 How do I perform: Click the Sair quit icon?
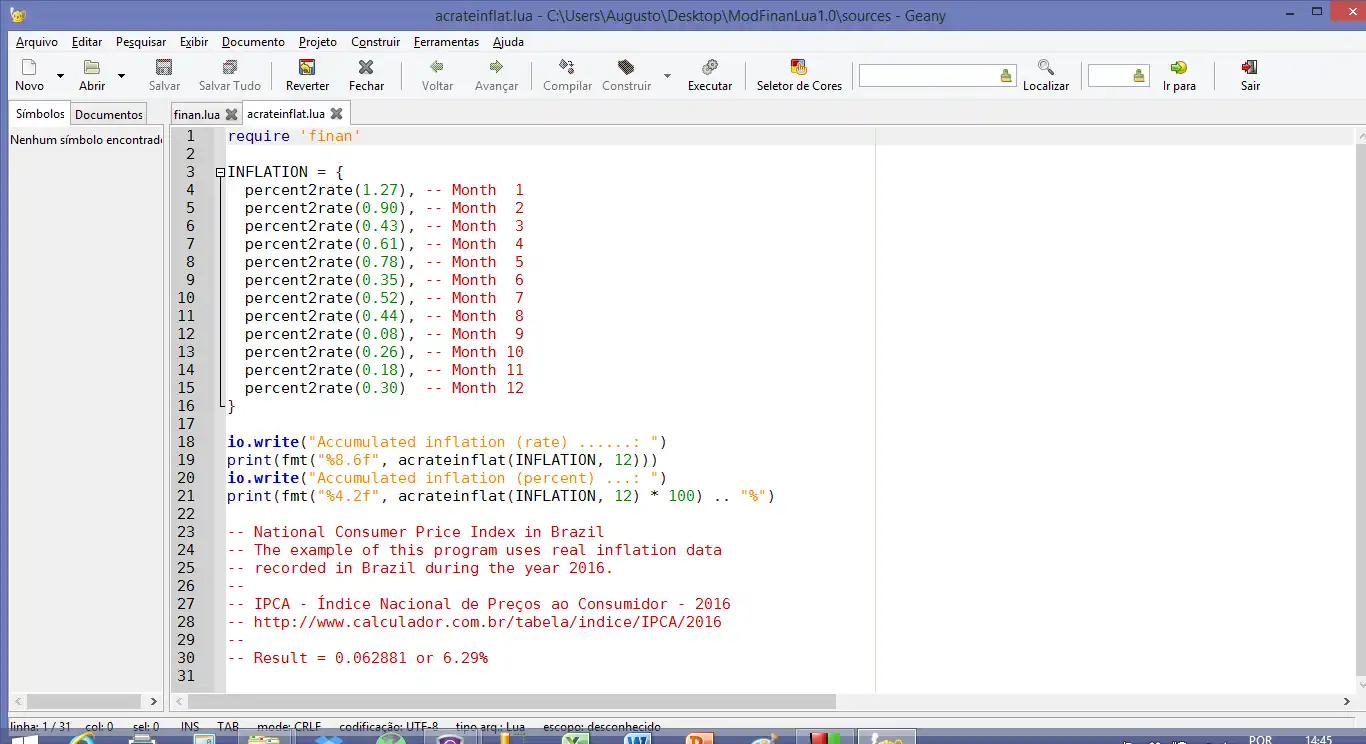[x=1250, y=68]
